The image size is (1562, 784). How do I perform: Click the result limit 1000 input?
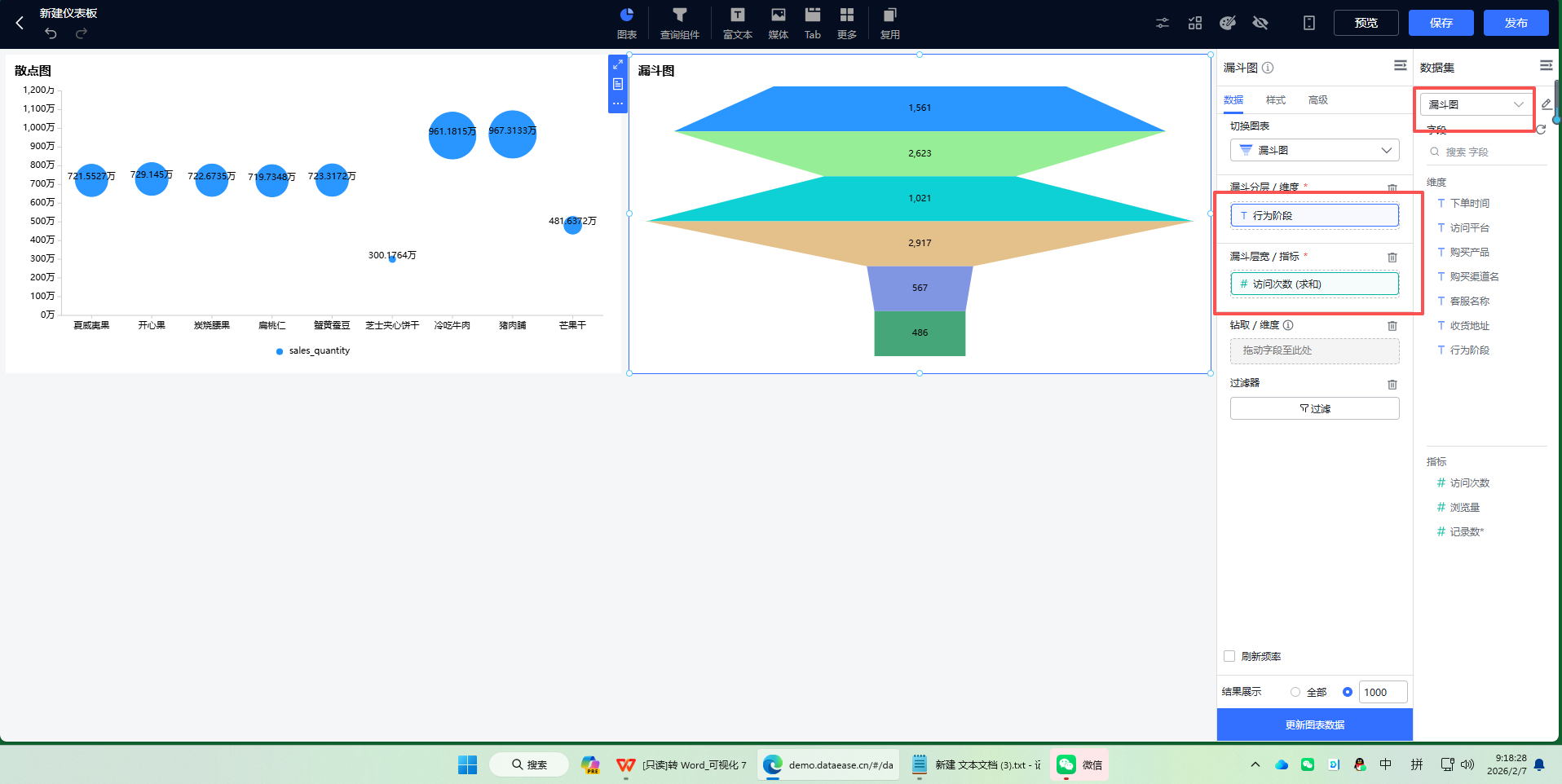[x=1383, y=692]
